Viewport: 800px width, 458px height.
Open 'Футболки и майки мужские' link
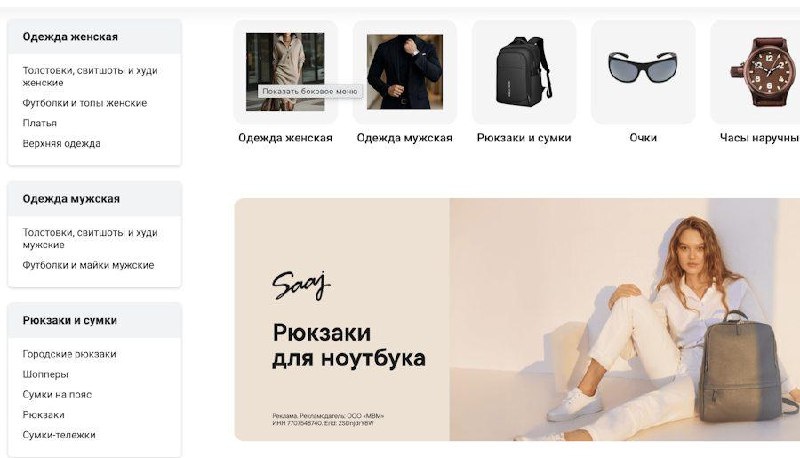88,265
